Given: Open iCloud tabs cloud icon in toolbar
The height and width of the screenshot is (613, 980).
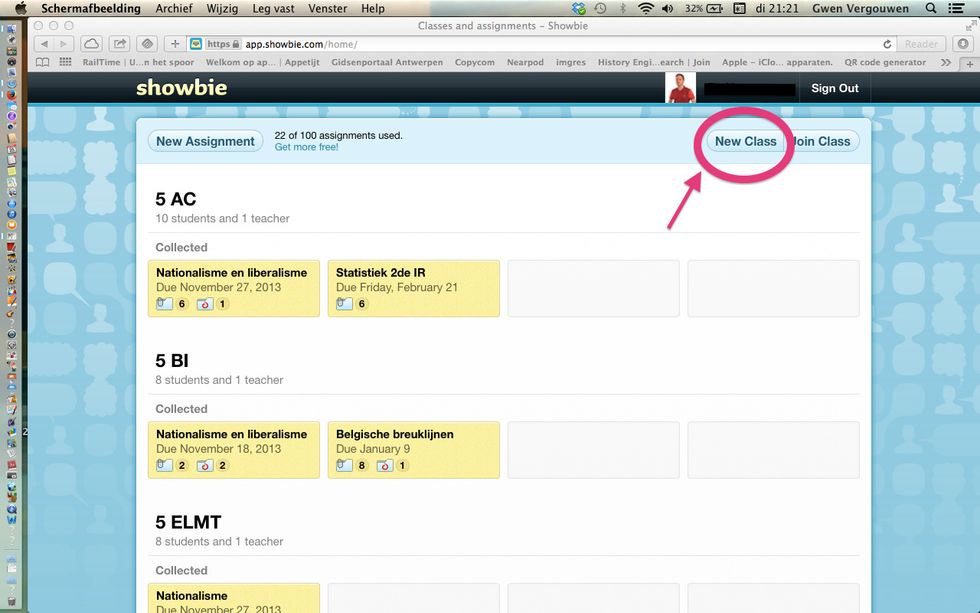Looking at the screenshot, I should pyautogui.click(x=91, y=44).
